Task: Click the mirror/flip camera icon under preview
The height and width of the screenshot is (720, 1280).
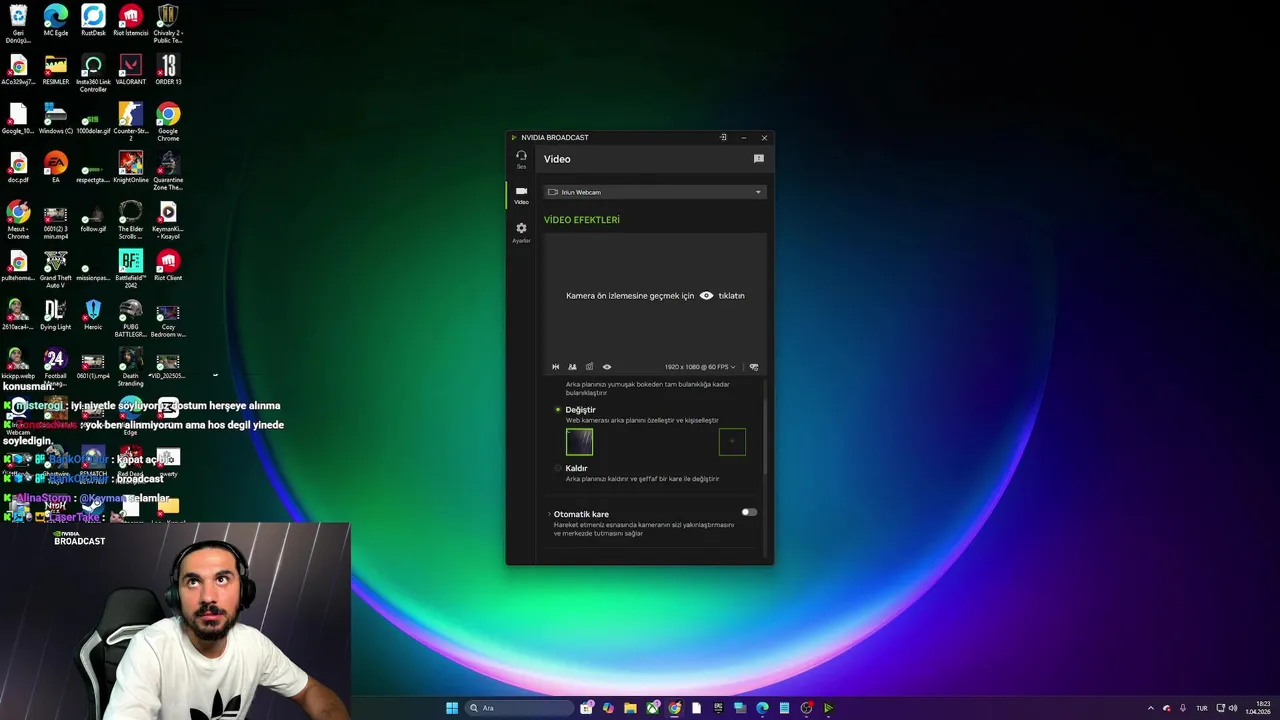Action: point(556,367)
